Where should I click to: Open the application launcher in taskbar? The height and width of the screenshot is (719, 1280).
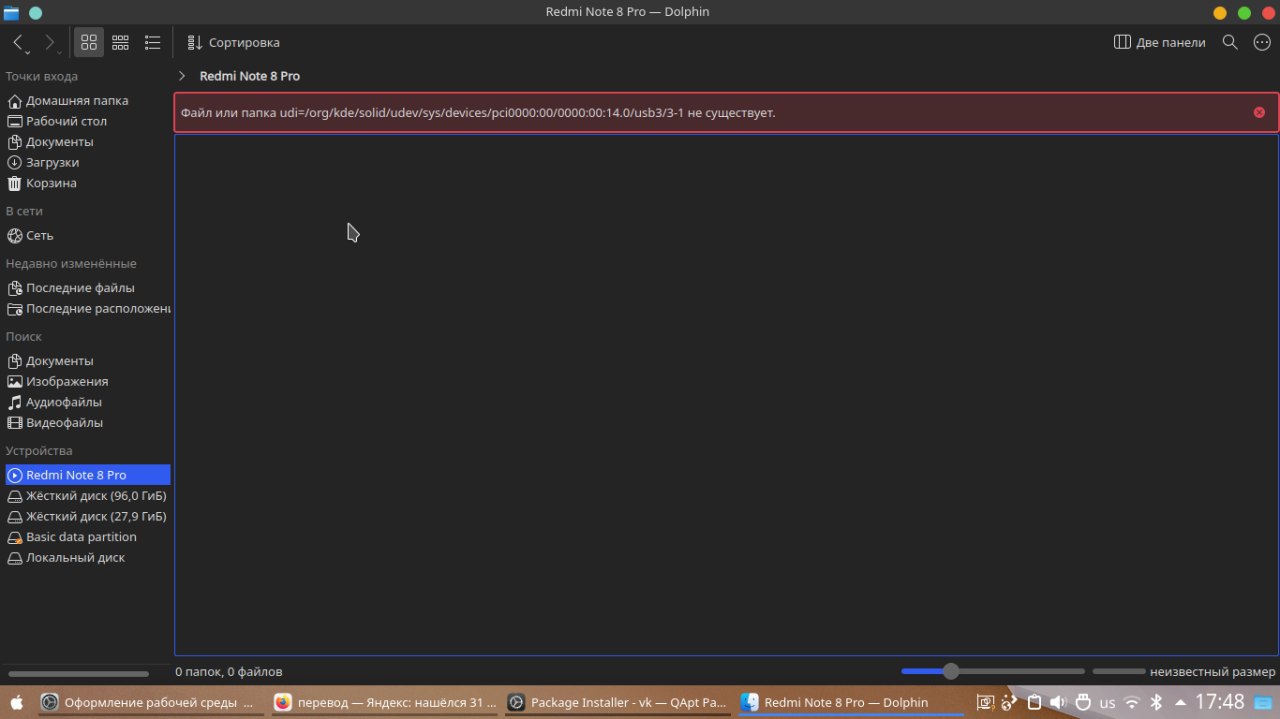click(16, 702)
